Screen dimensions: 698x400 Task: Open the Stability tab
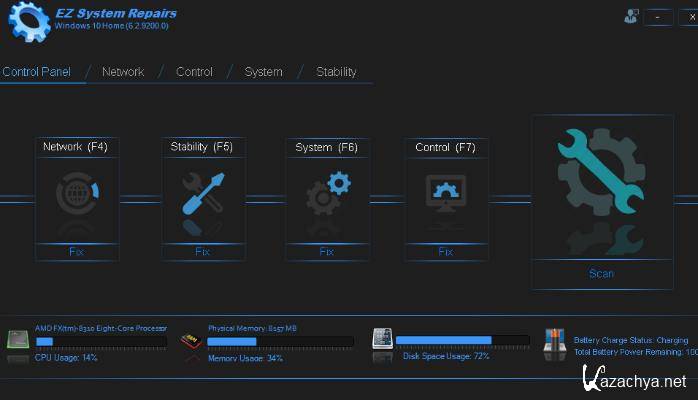tap(336, 72)
